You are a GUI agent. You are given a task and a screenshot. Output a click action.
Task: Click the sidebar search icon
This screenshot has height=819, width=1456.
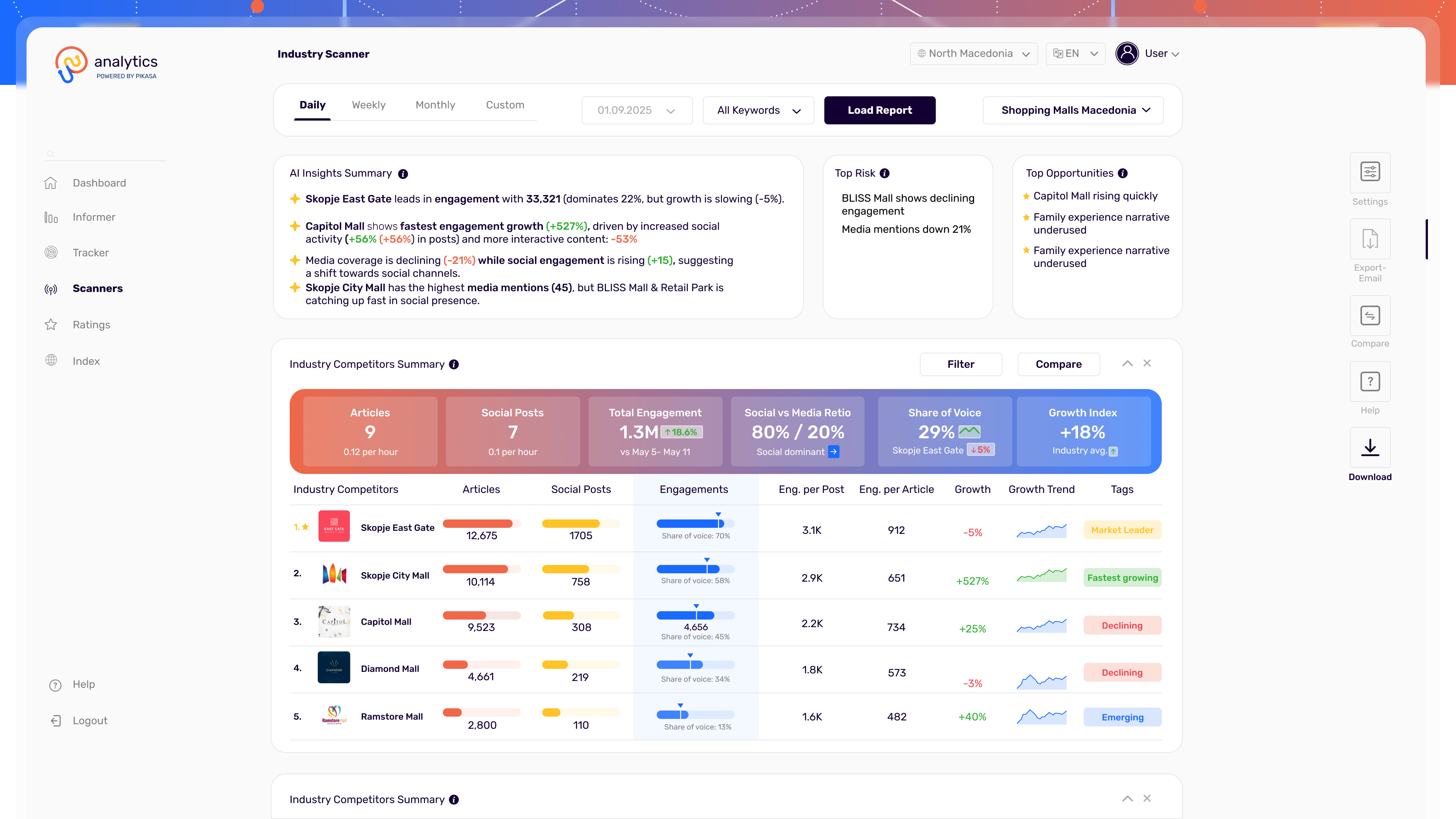(50, 154)
